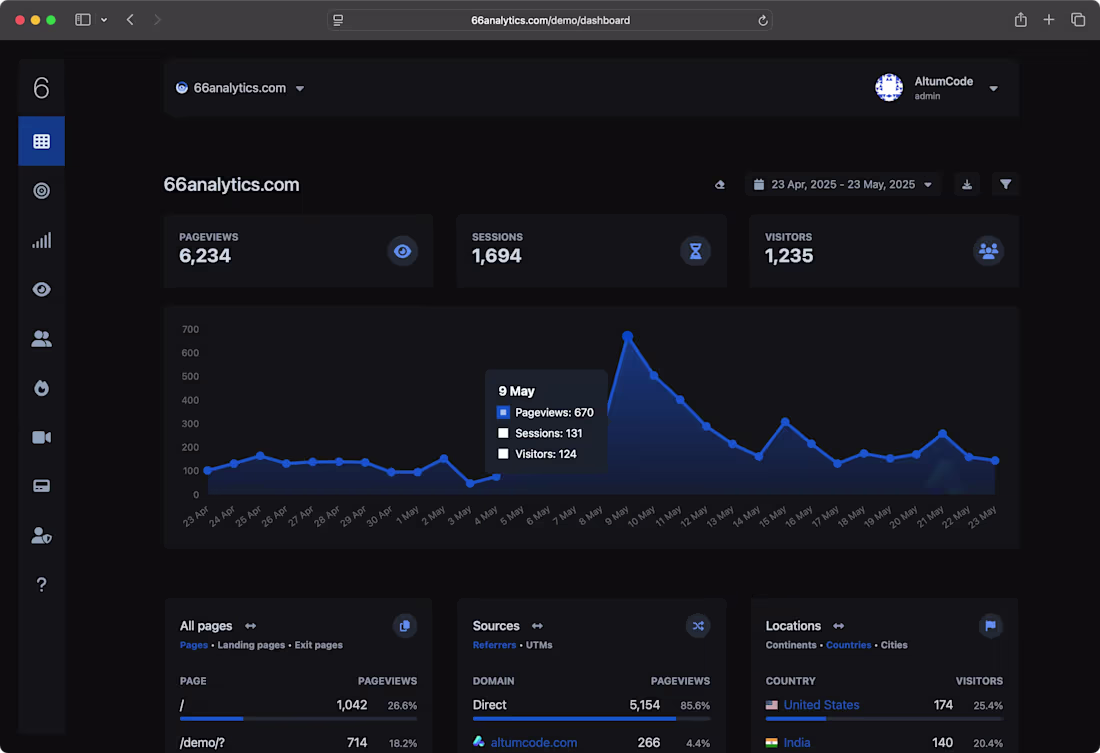Toggle Pageviews checkbox in chart tooltip
The image size is (1100, 753).
[503, 412]
